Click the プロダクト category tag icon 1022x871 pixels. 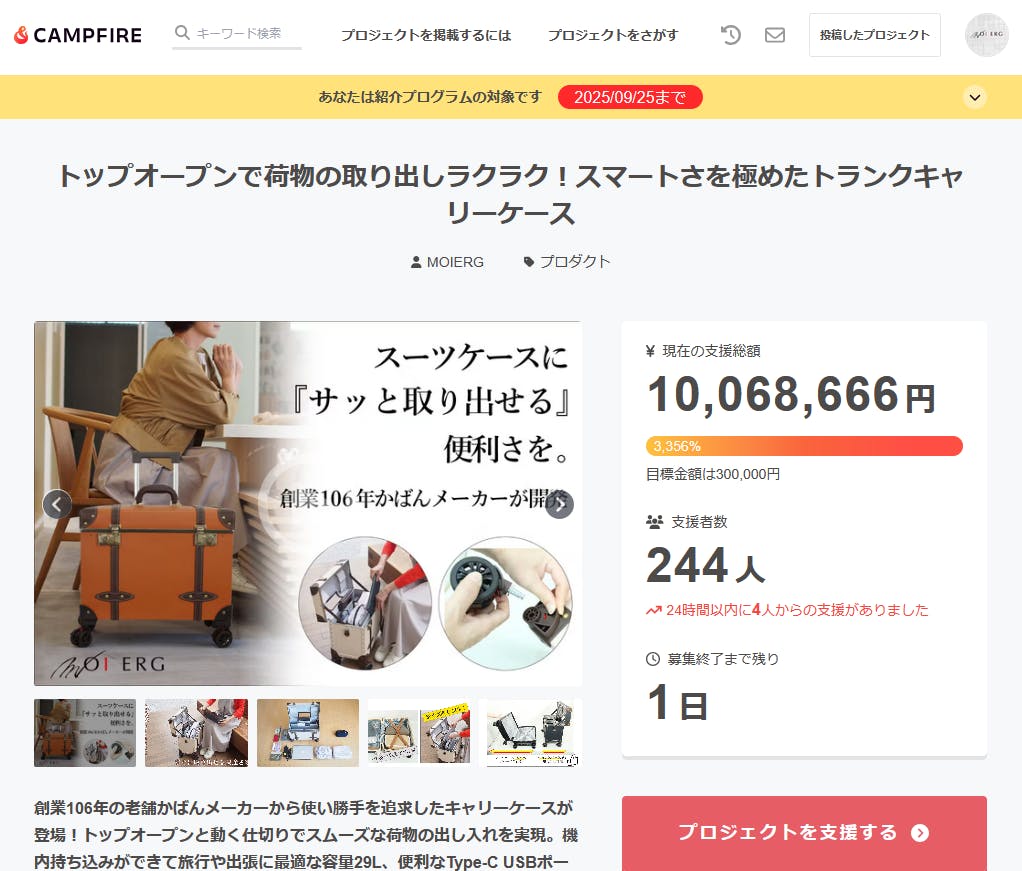tap(529, 262)
